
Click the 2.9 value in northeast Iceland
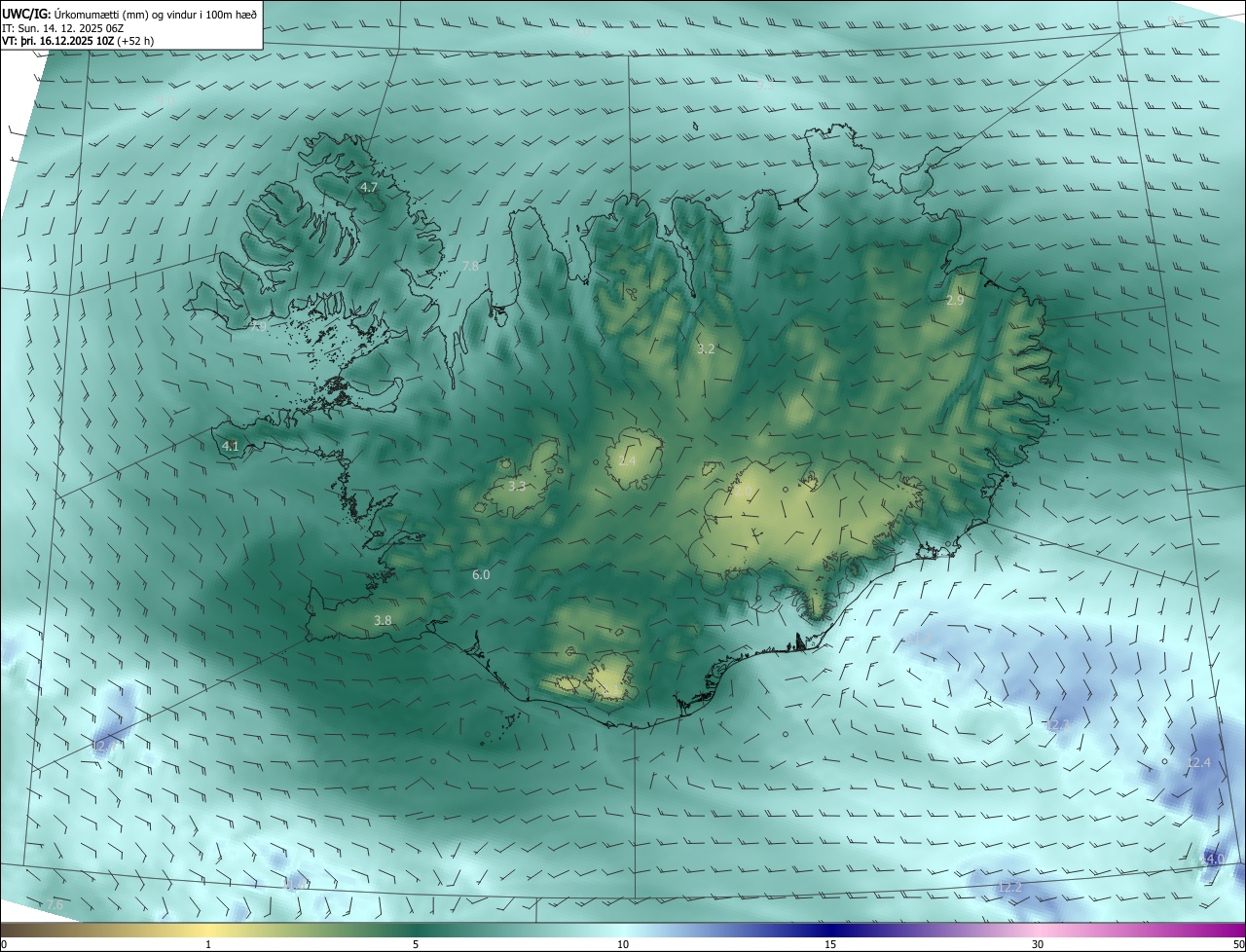tap(955, 301)
